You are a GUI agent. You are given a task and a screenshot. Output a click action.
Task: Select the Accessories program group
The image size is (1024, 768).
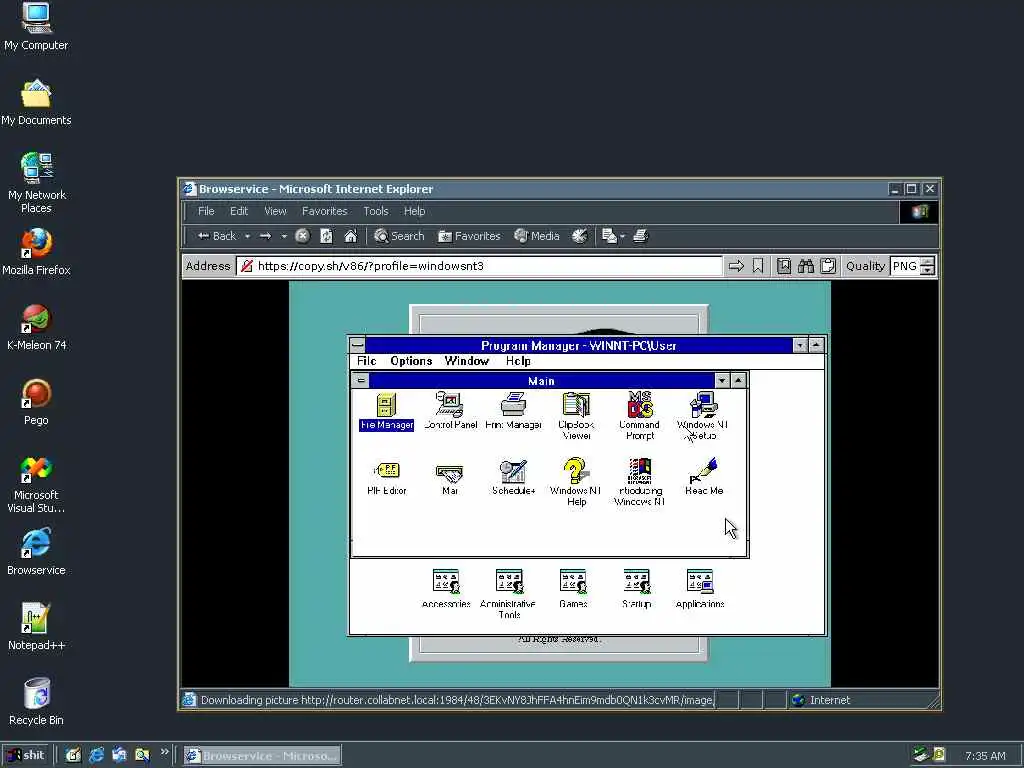(446, 588)
